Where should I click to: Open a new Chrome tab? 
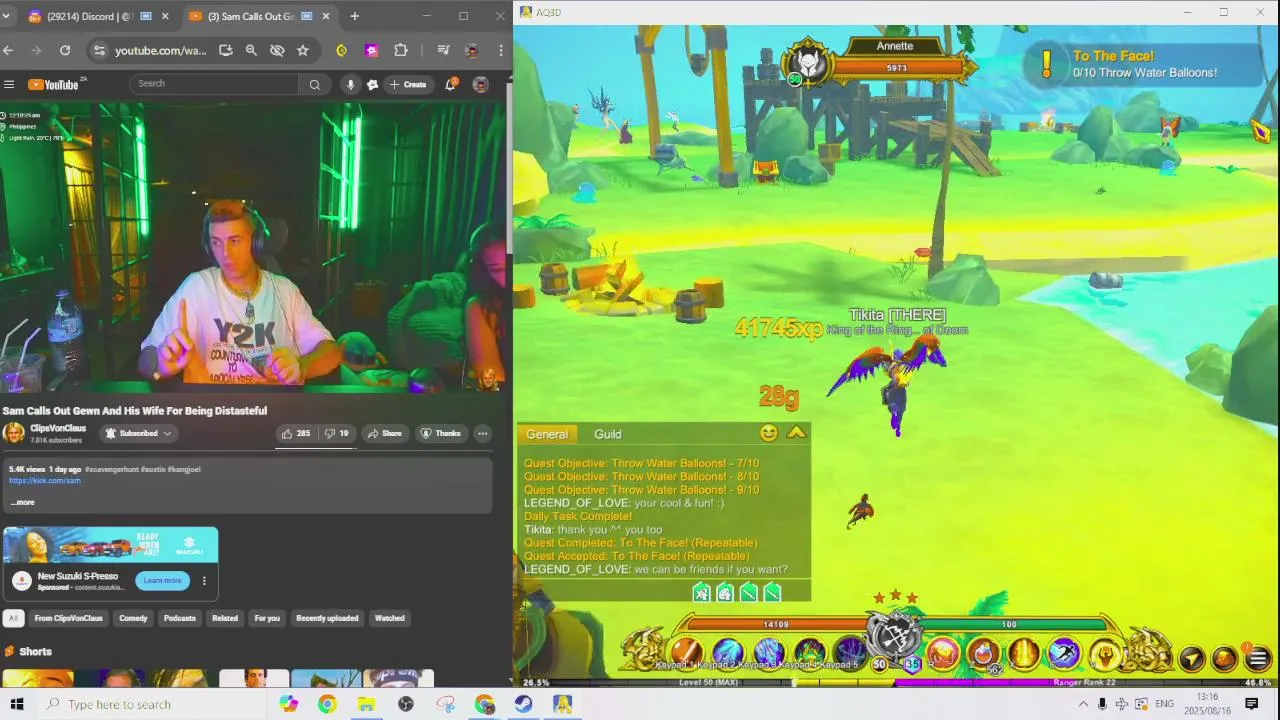click(x=354, y=16)
